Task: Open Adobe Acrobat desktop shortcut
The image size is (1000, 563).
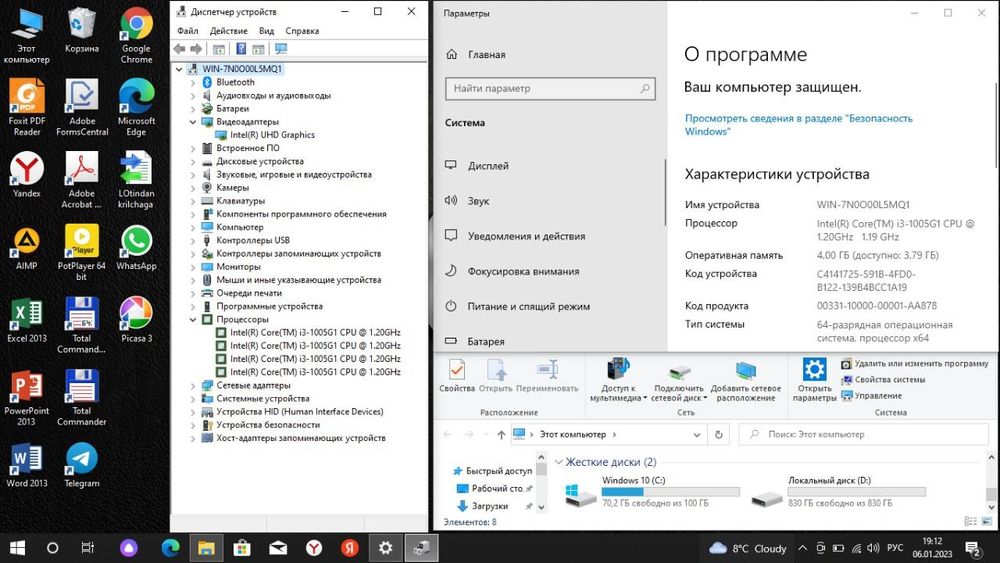Action: [82, 180]
